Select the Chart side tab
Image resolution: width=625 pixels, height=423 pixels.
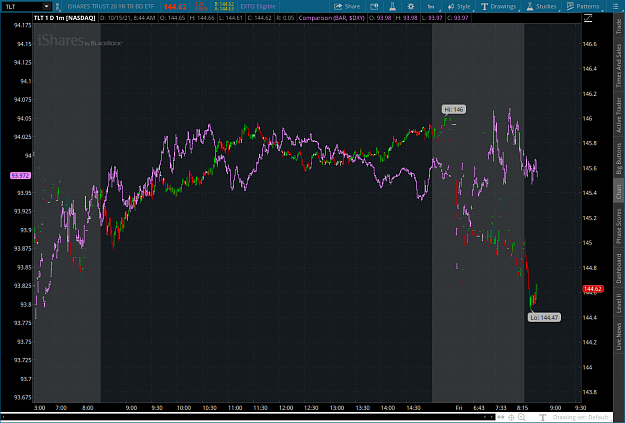619,192
